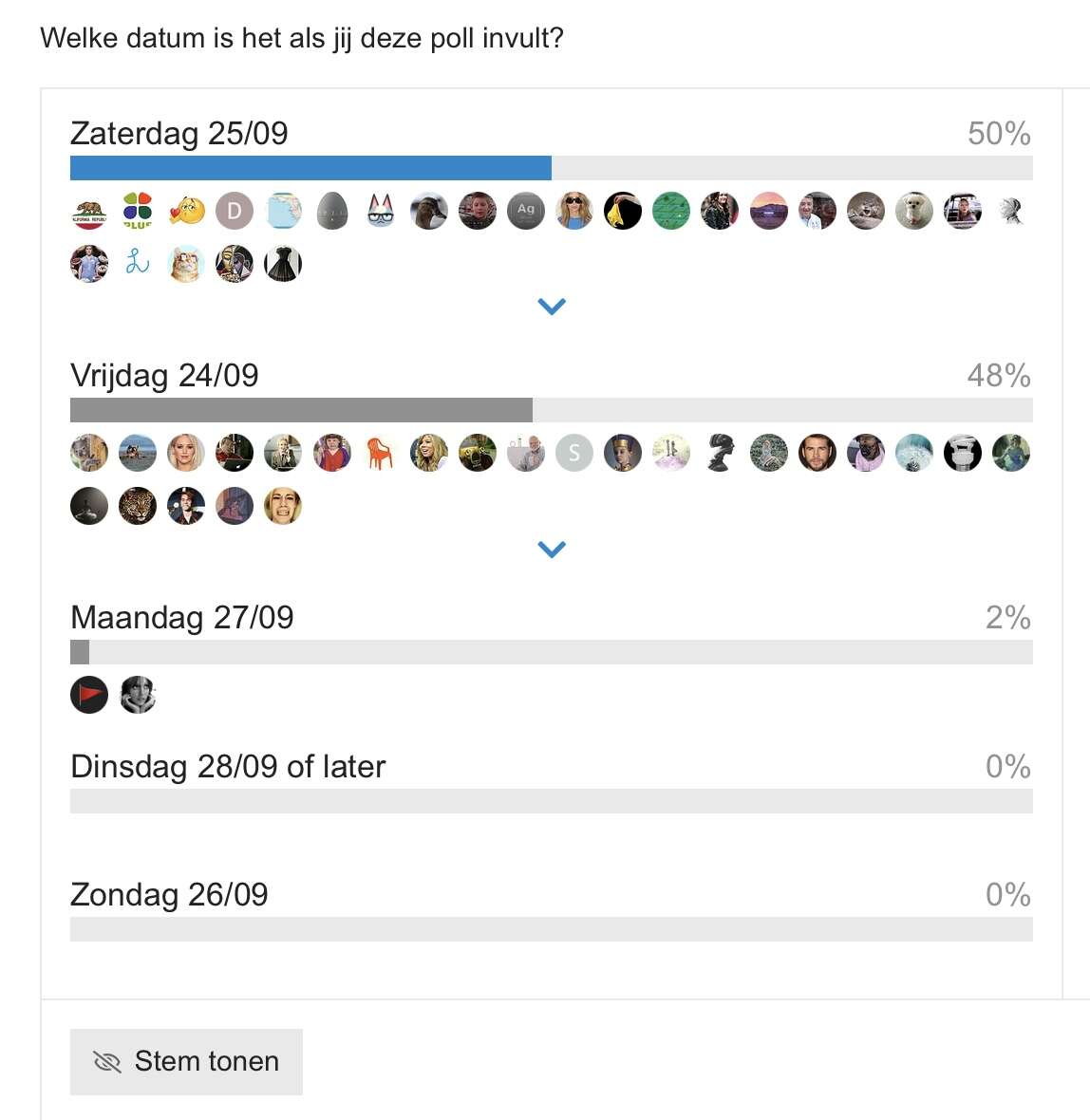Click the gray "S" letter avatar

click(573, 454)
